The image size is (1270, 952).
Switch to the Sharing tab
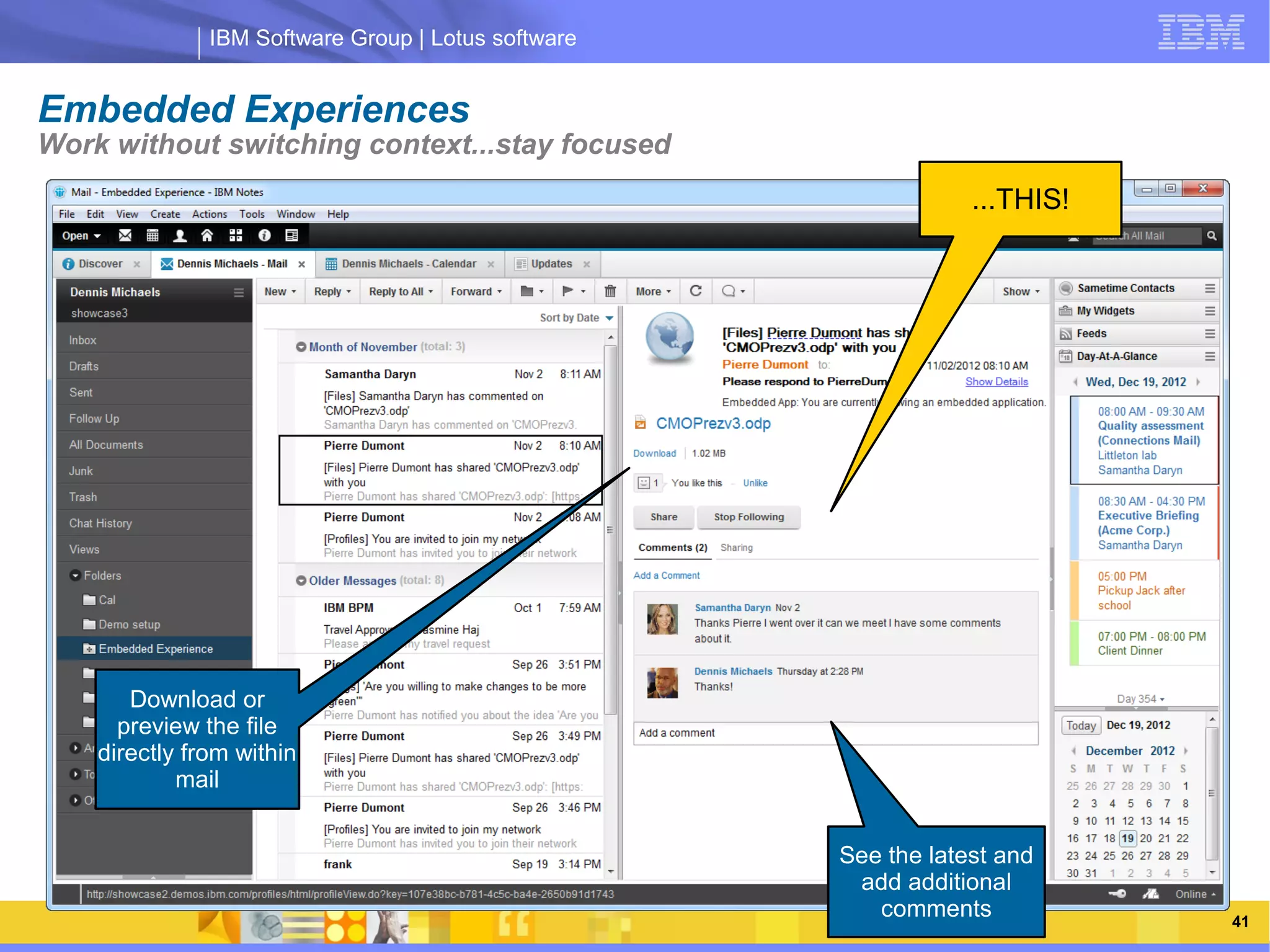click(737, 548)
